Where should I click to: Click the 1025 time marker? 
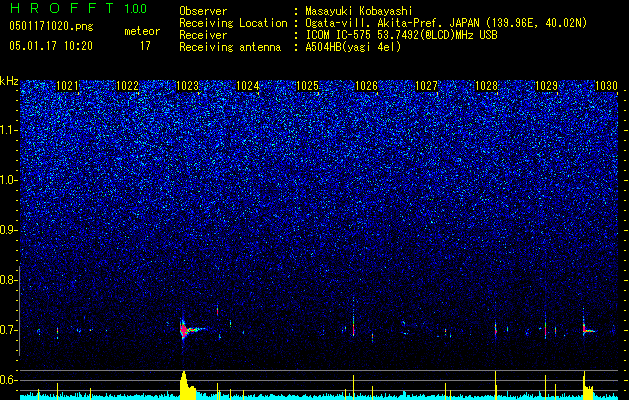307,86
